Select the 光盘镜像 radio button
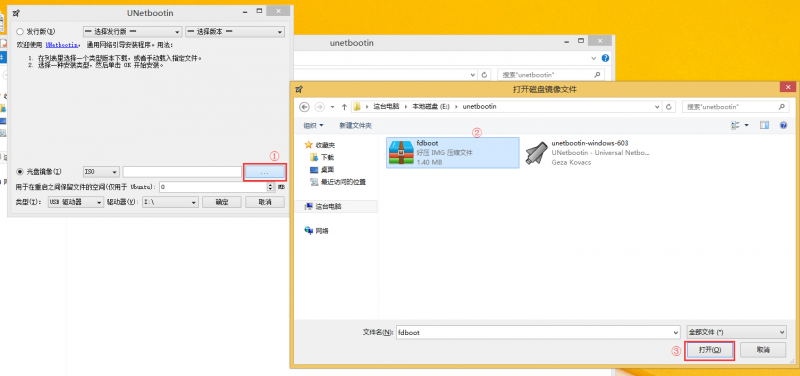The image size is (800, 376). pyautogui.click(x=20, y=172)
